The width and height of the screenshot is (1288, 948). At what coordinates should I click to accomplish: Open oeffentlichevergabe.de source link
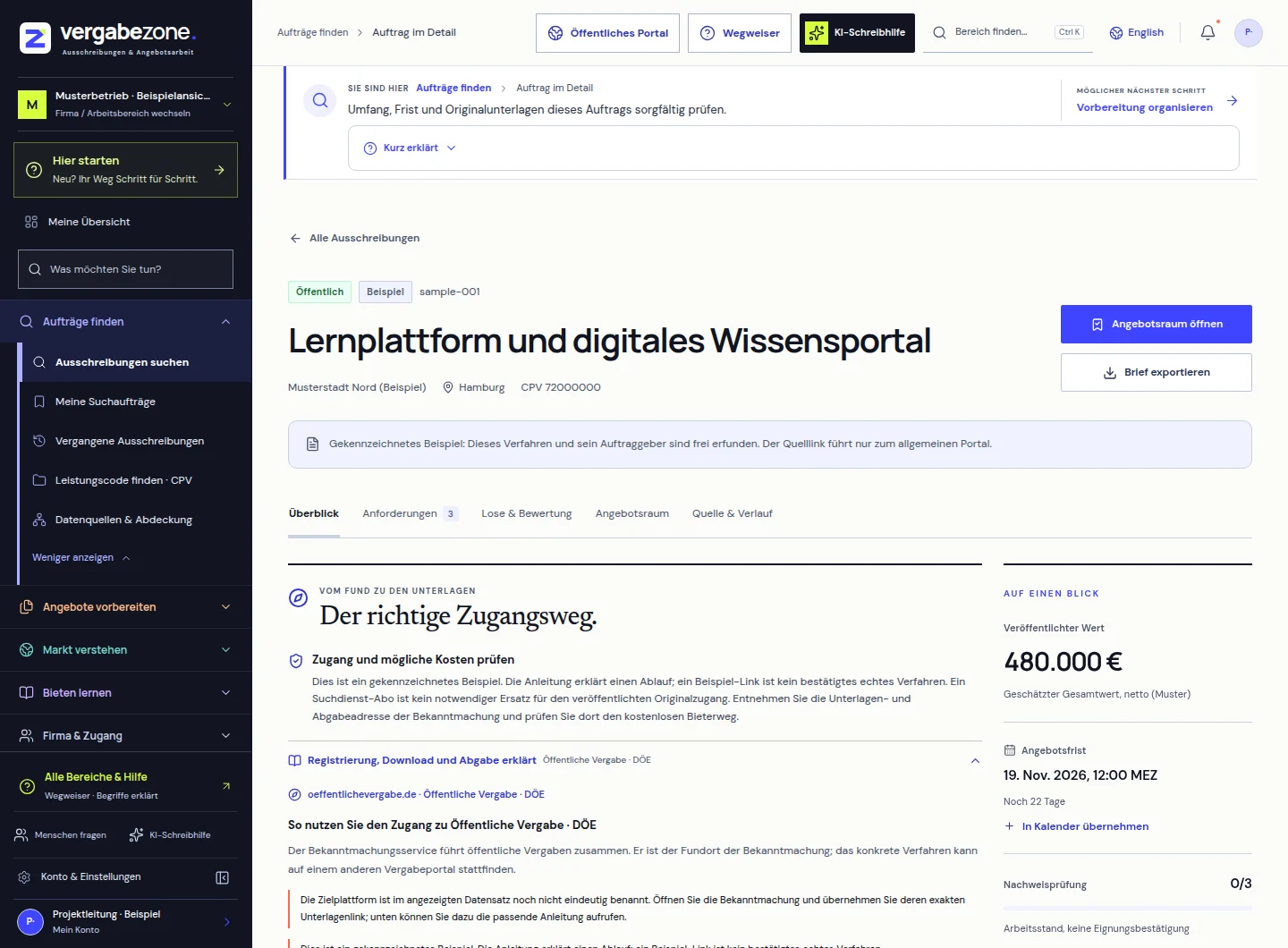click(416, 795)
